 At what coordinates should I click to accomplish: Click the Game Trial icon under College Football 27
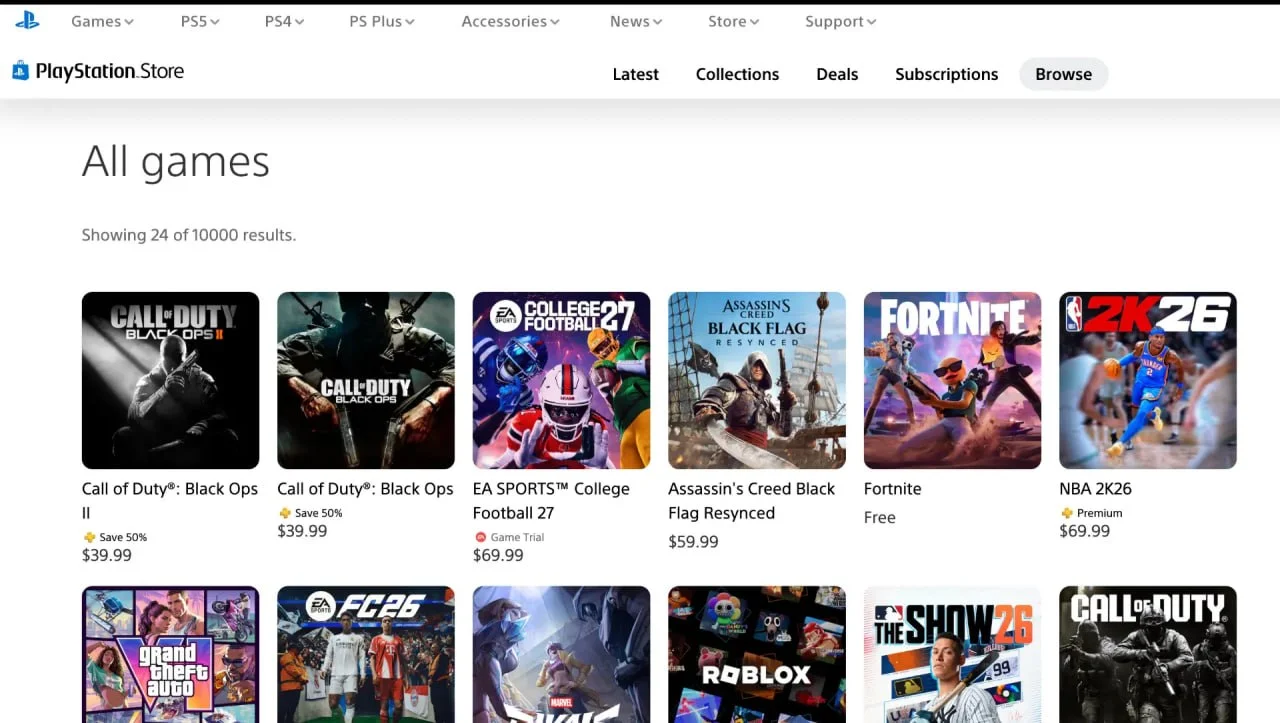click(480, 538)
